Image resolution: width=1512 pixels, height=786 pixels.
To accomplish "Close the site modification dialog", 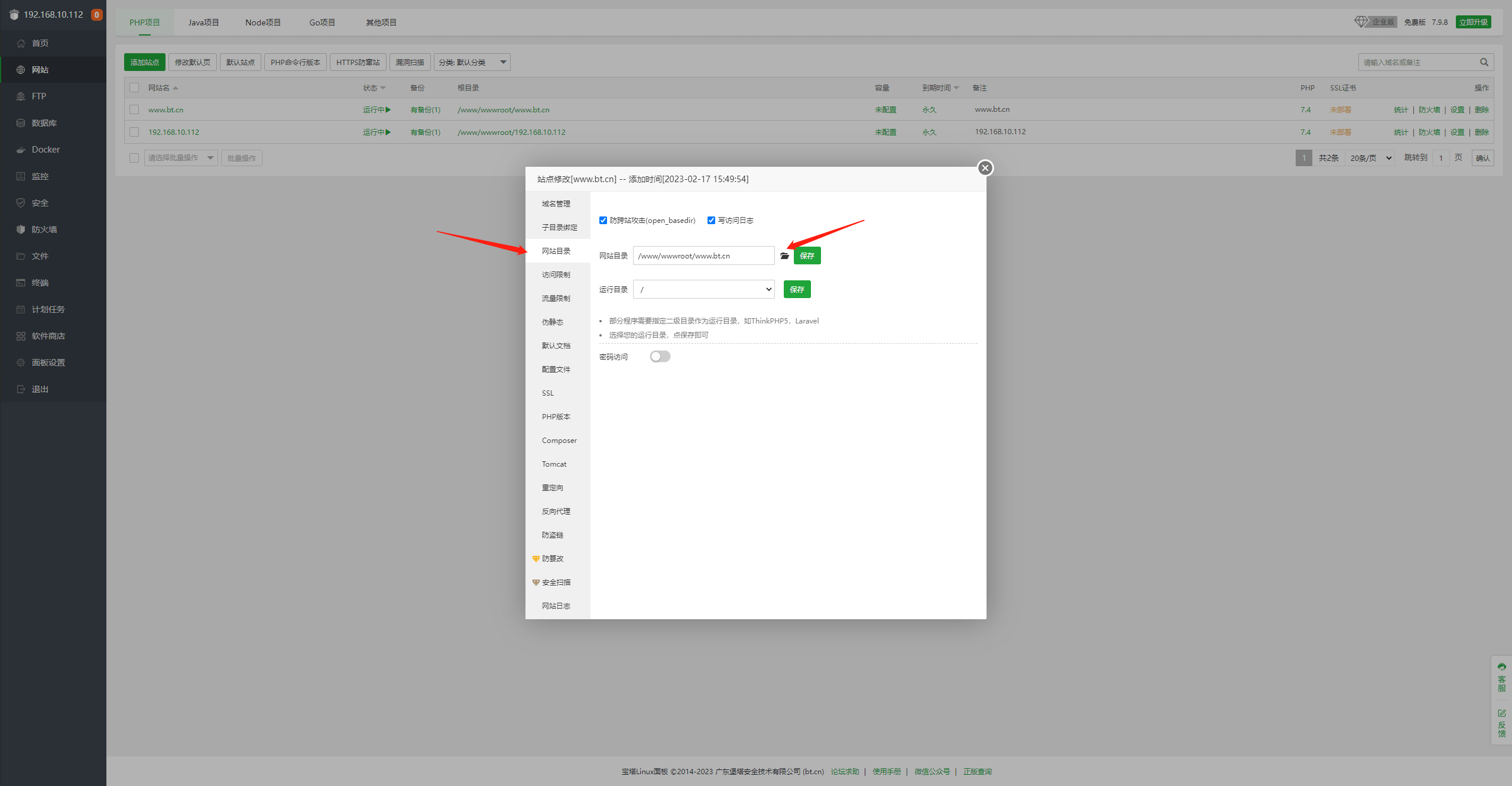I will pos(985,168).
